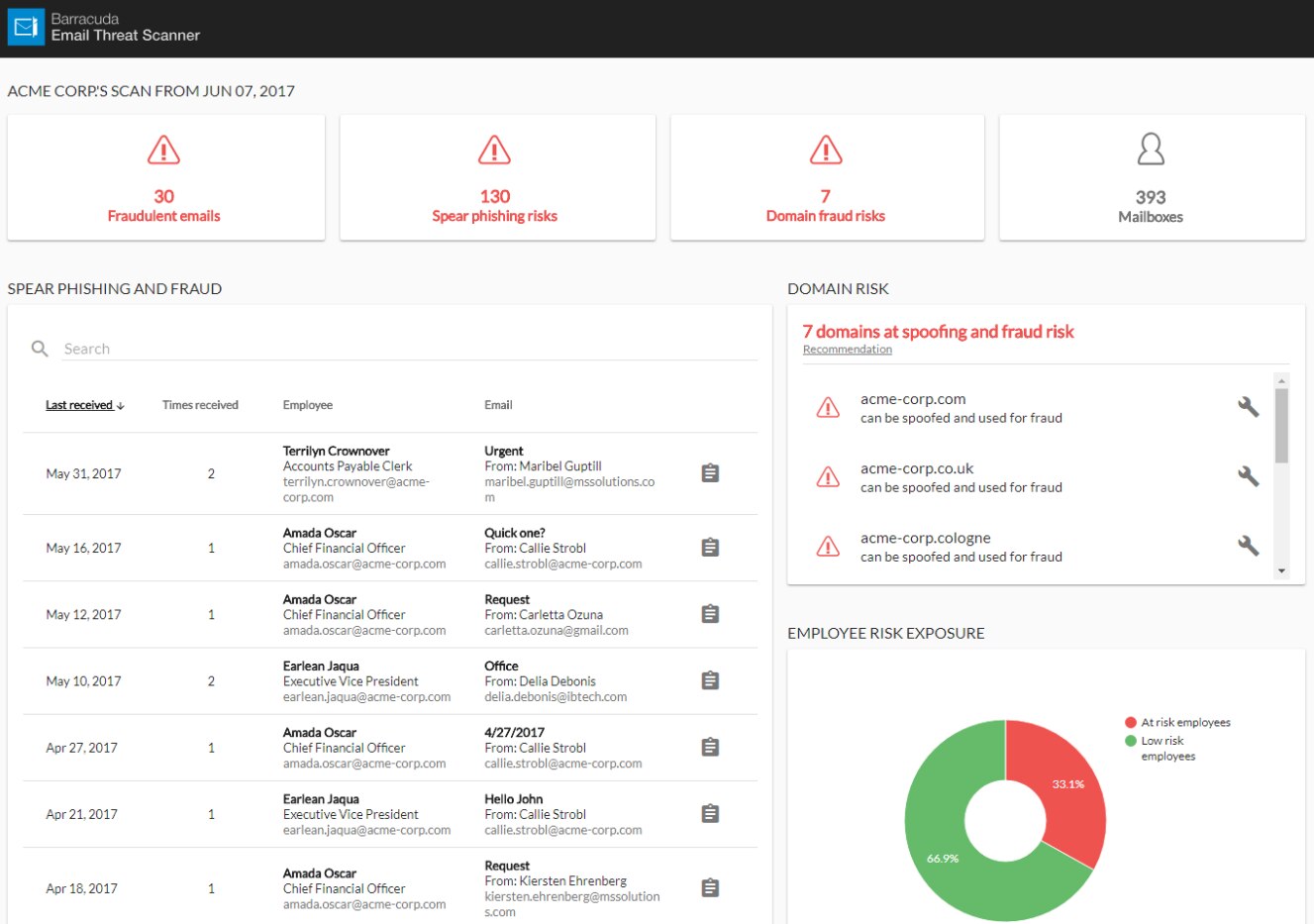Click the wrench icon beside acme-corp.com
Screen dimensions: 1314x924
pos(1249,406)
